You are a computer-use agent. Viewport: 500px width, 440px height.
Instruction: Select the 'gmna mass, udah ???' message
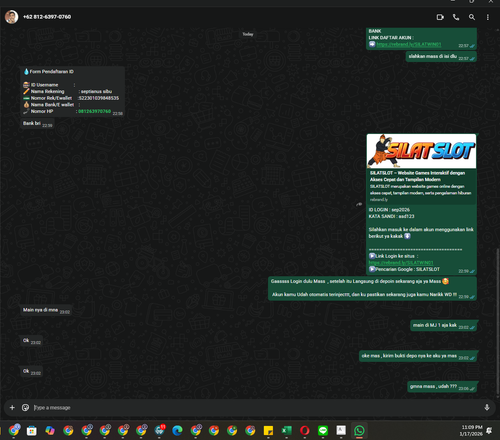click(x=442, y=387)
